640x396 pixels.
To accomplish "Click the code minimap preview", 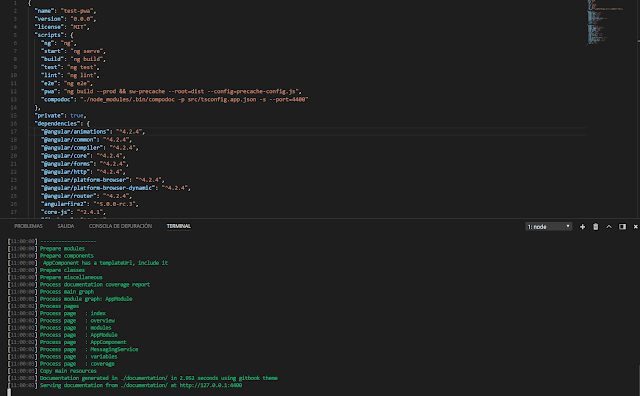I will (x=605, y=22).
